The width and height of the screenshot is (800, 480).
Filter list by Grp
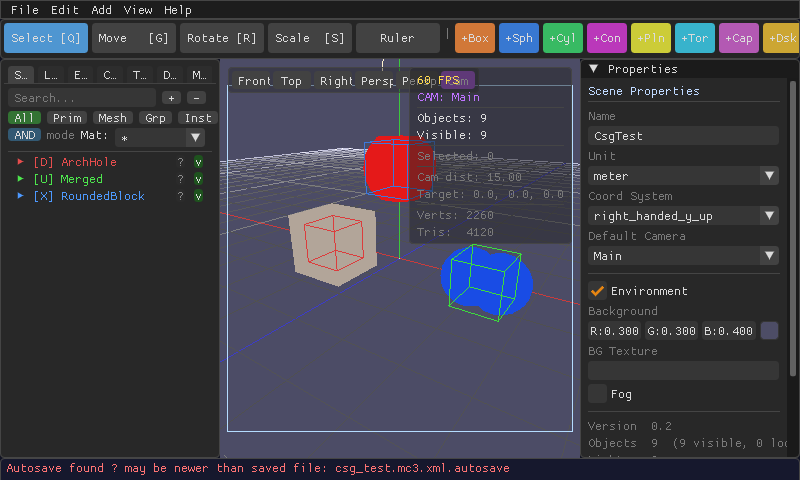pyautogui.click(x=155, y=118)
